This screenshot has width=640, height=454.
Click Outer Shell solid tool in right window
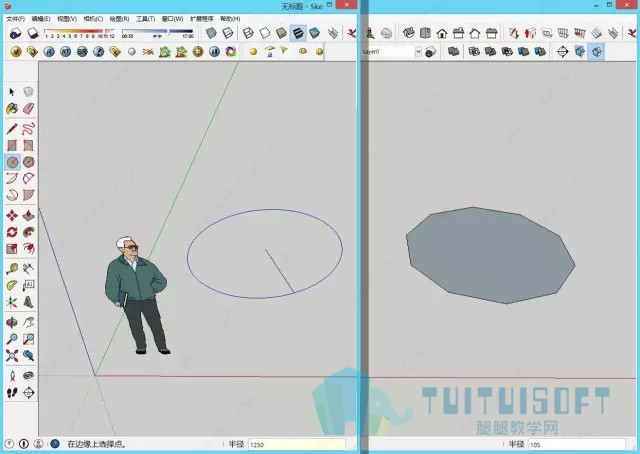[x=453, y=52]
